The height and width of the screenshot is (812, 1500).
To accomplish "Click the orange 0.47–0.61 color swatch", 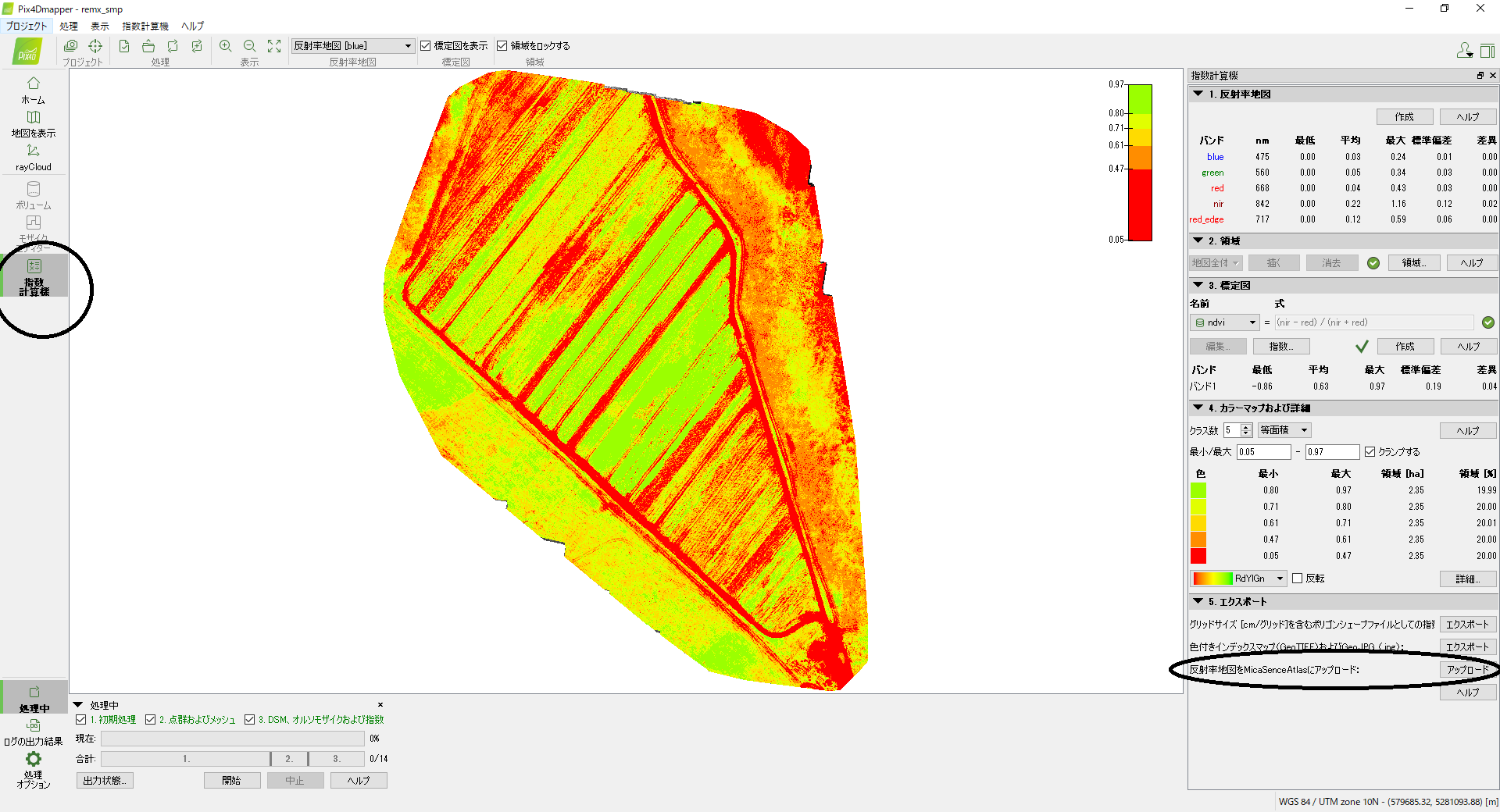I will tap(1198, 540).
